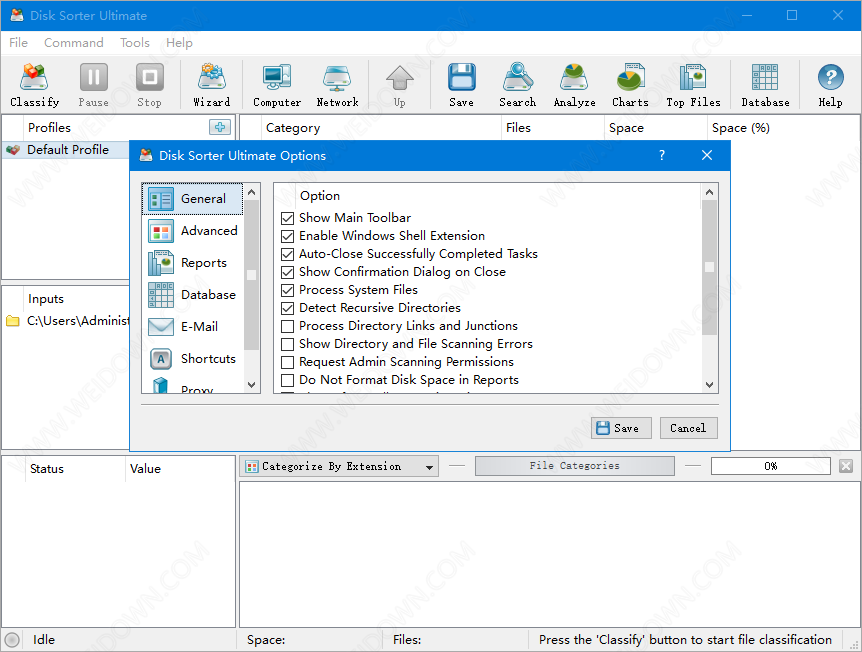862x652 pixels.
Task: Click the Stop toolbar icon
Action: tap(150, 85)
